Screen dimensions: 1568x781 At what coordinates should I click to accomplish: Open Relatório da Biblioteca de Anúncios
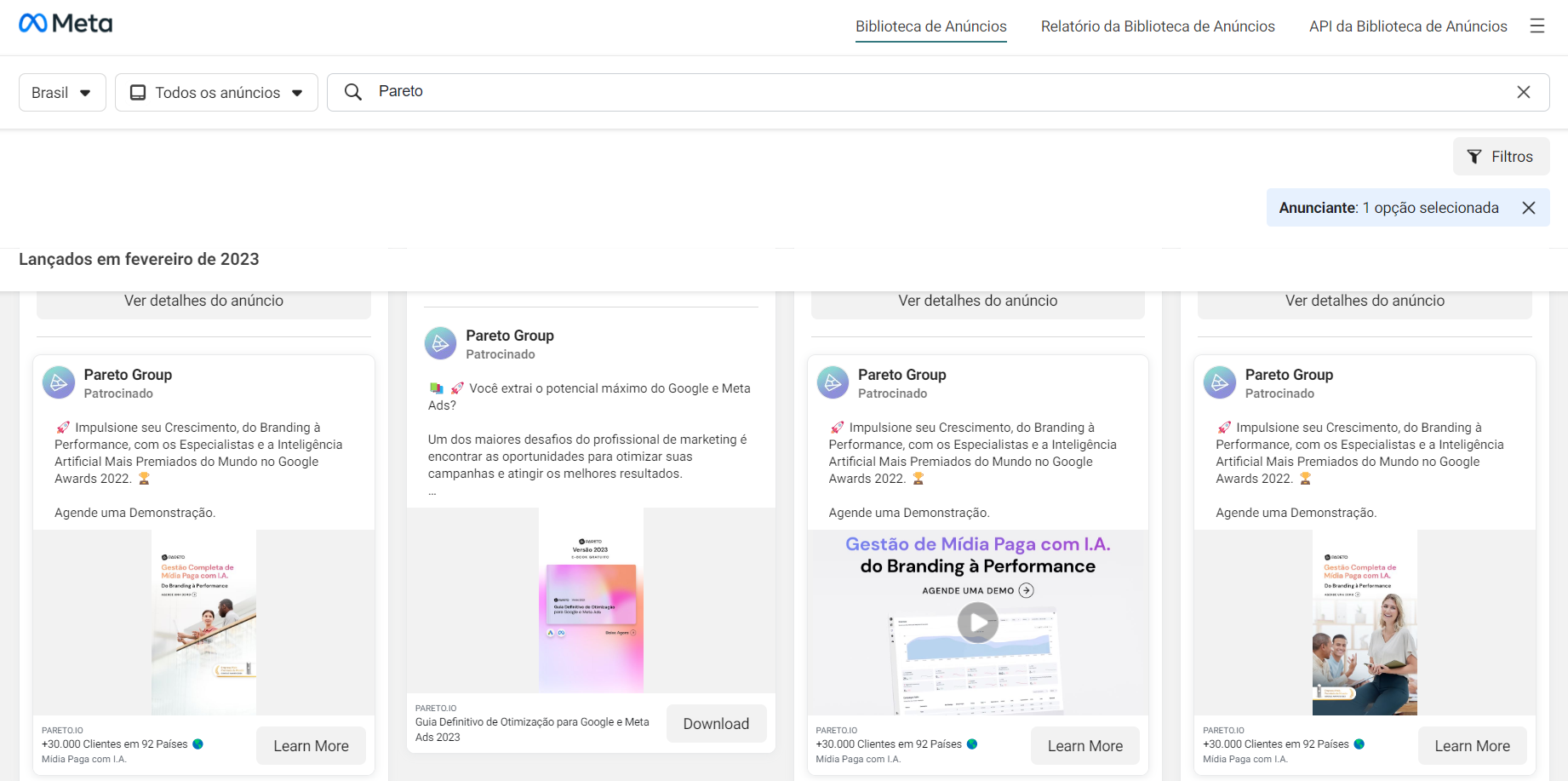(x=1158, y=26)
